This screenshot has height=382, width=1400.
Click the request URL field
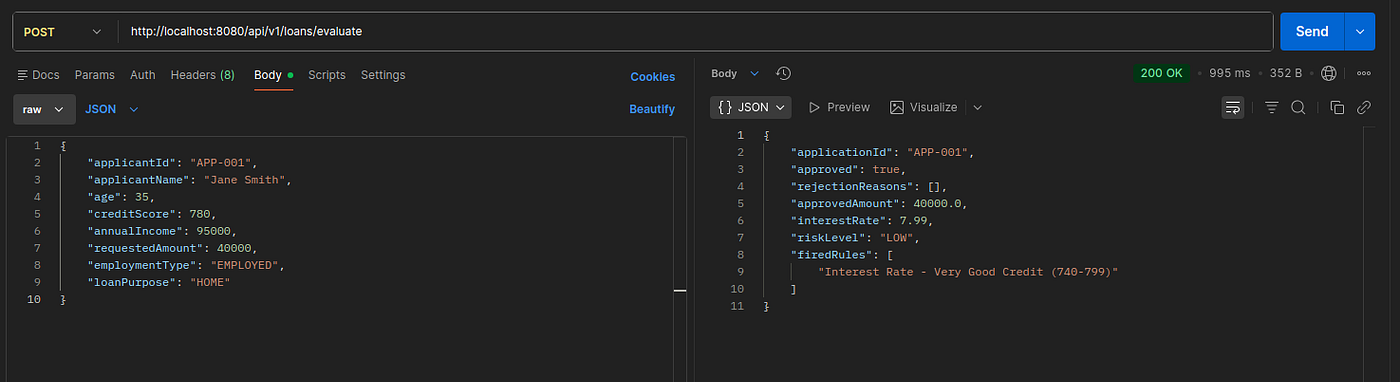[695, 31]
